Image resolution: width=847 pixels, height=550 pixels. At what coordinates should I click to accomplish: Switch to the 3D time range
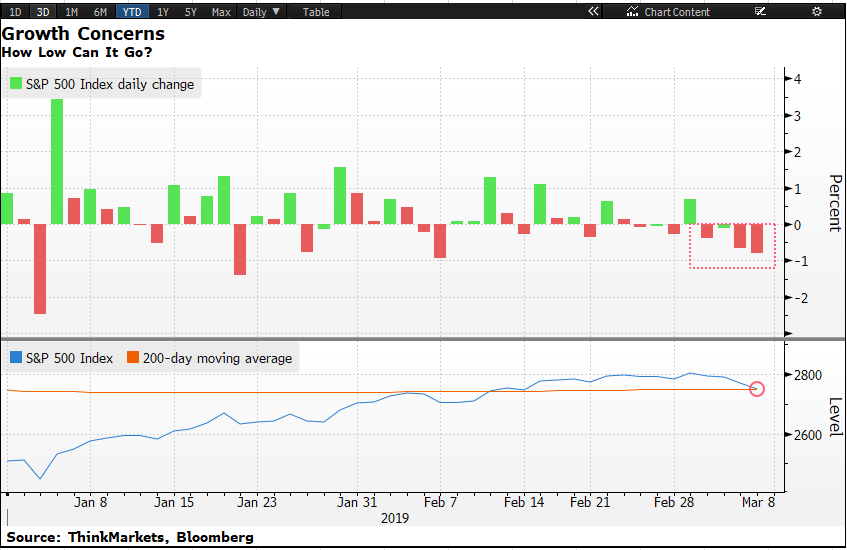[42, 12]
